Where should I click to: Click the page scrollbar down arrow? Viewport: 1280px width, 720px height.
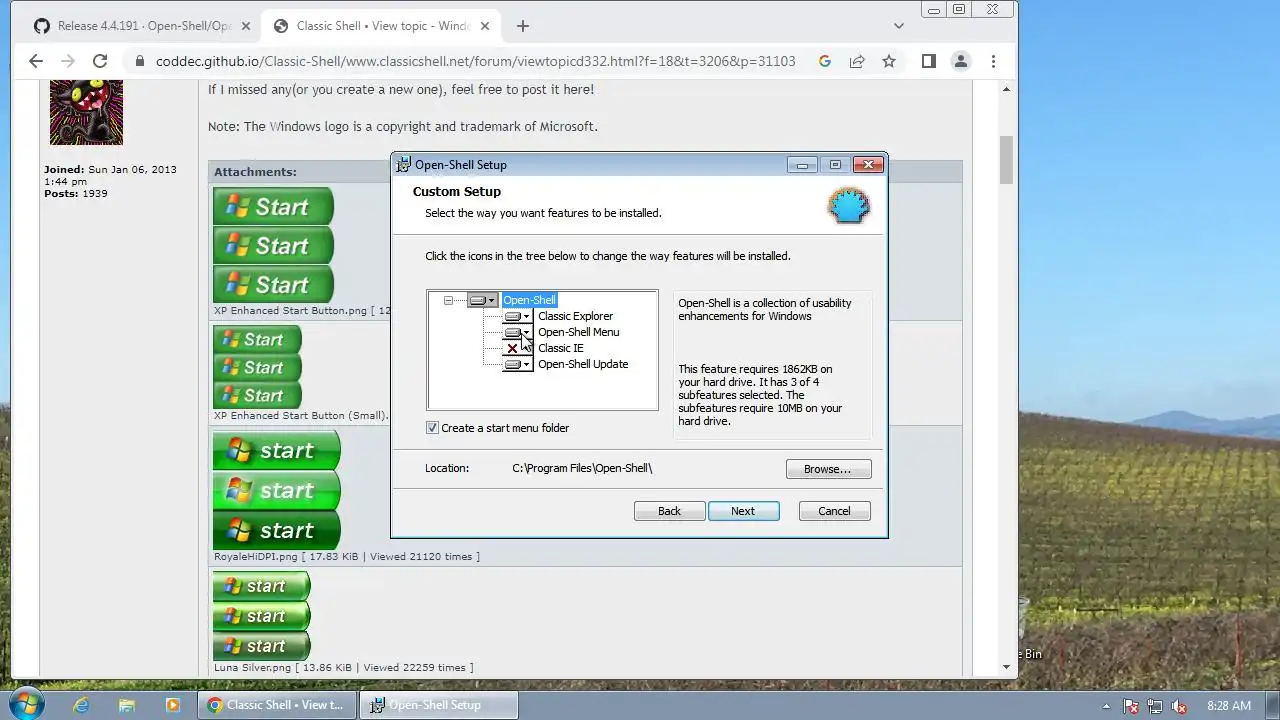click(x=1007, y=667)
